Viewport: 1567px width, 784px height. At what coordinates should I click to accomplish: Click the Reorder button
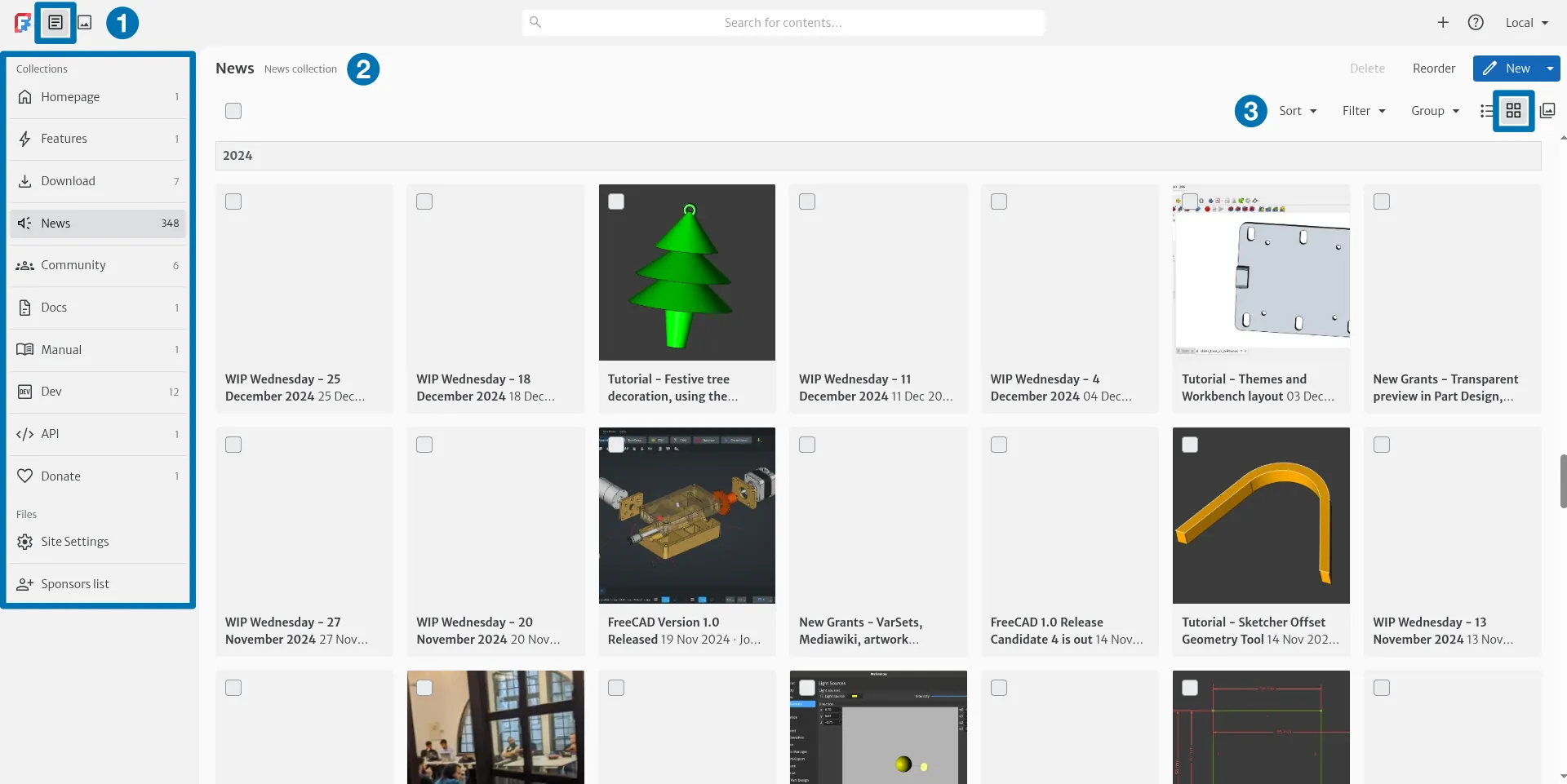[1434, 69]
